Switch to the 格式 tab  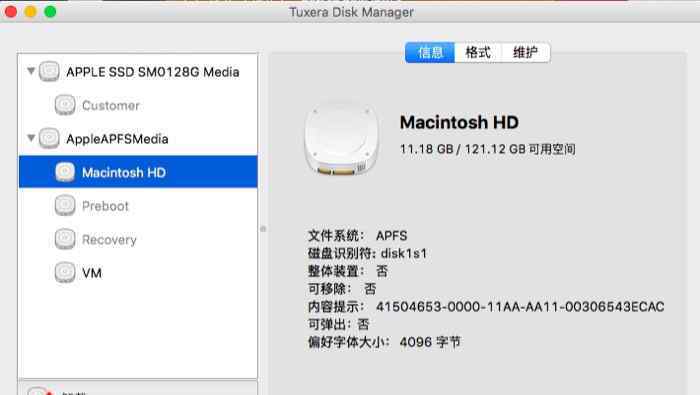478,53
